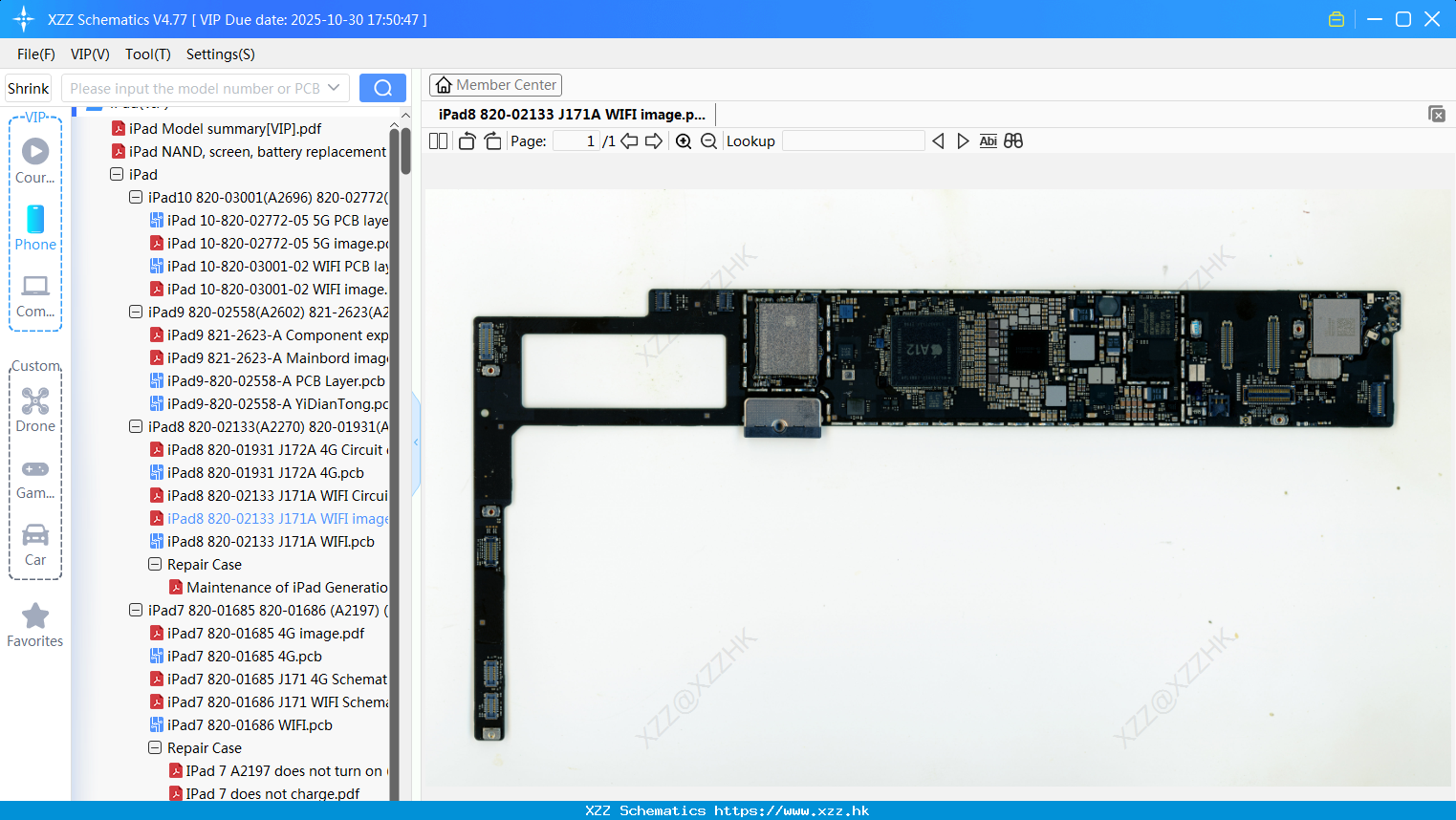This screenshot has height=820, width=1456.
Task: Open iPad 10-820-02772-05 5G PCB layer file
Action: click(x=269, y=220)
